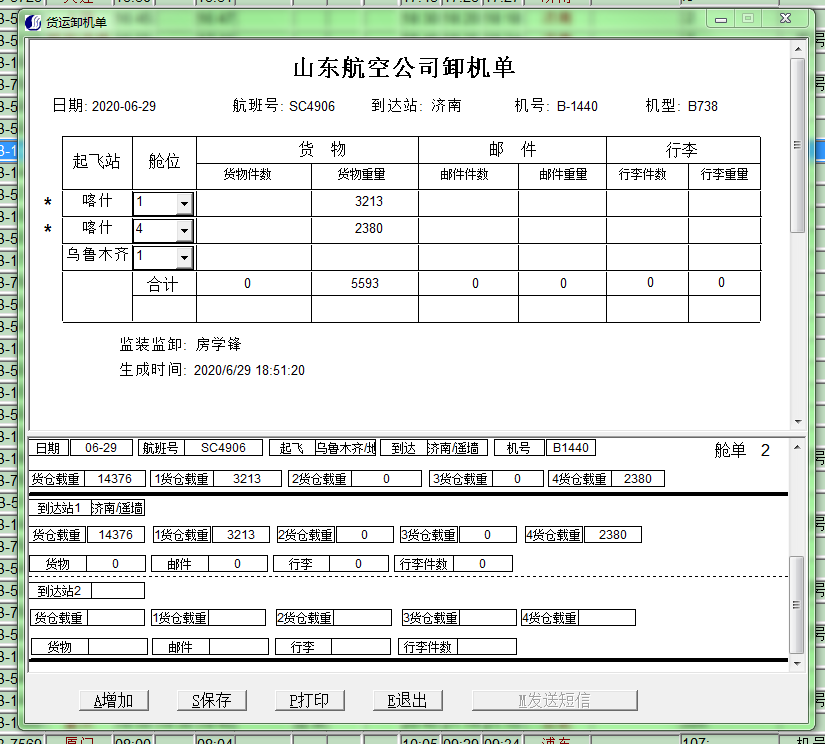This screenshot has width=825, height=744.
Task: Open the 舱位 dropdown showing 4 for 喀什
Action: click(x=184, y=230)
